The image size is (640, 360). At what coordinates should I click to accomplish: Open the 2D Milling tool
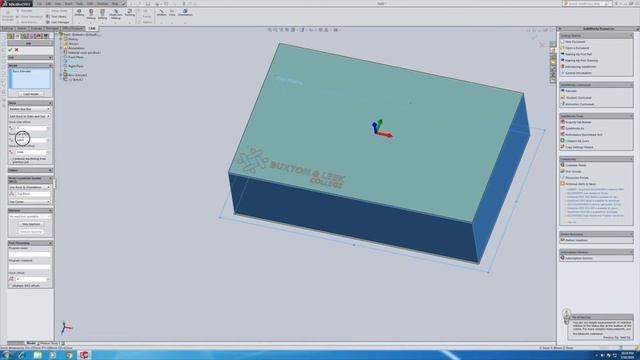[x=91, y=14]
